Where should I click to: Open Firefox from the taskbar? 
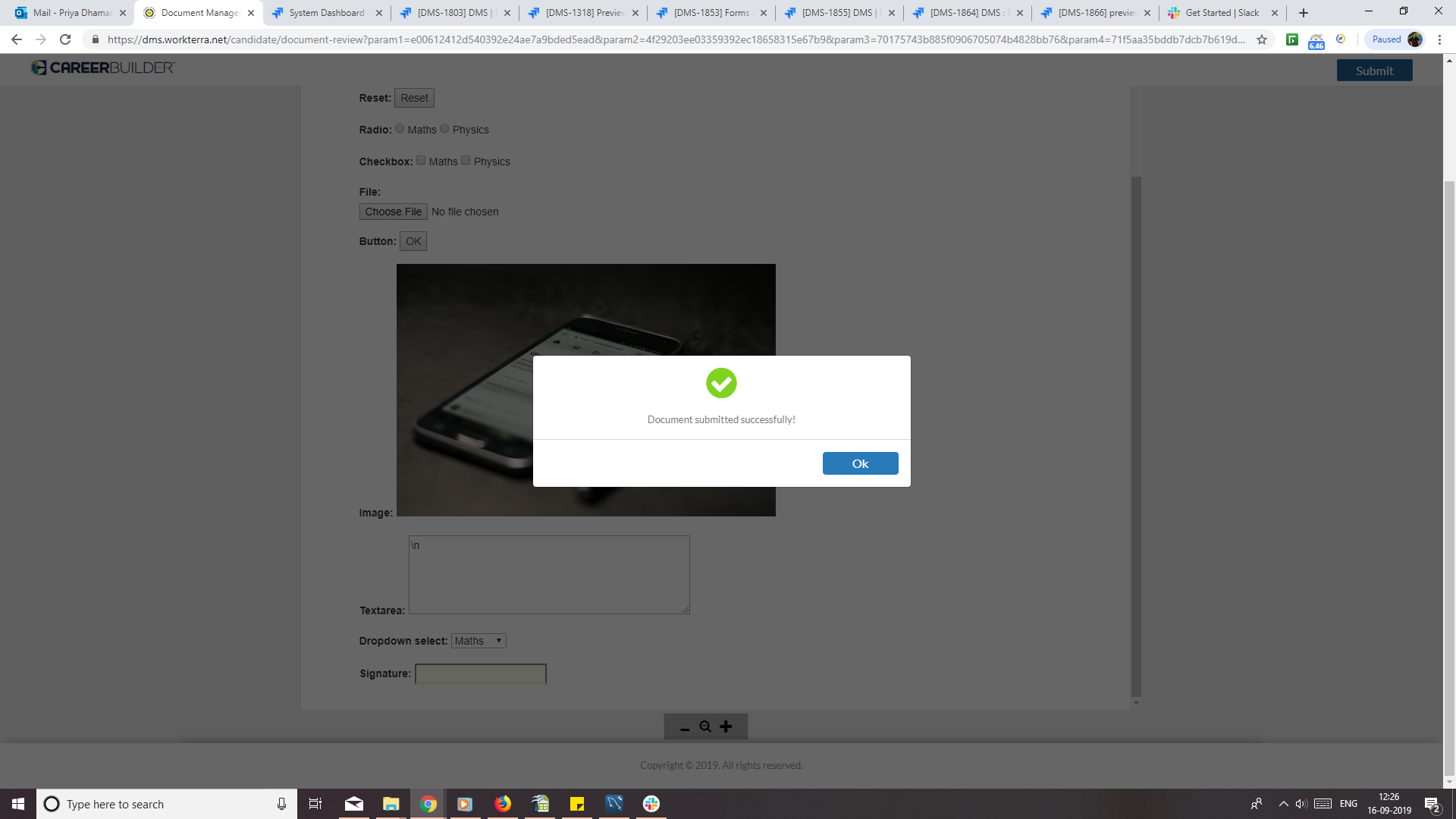[x=502, y=804]
